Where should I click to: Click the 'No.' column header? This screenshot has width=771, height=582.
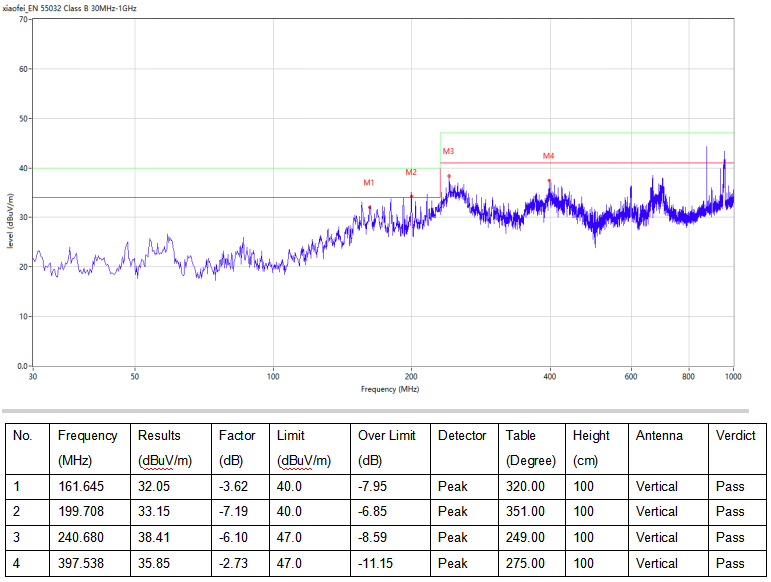(28, 449)
